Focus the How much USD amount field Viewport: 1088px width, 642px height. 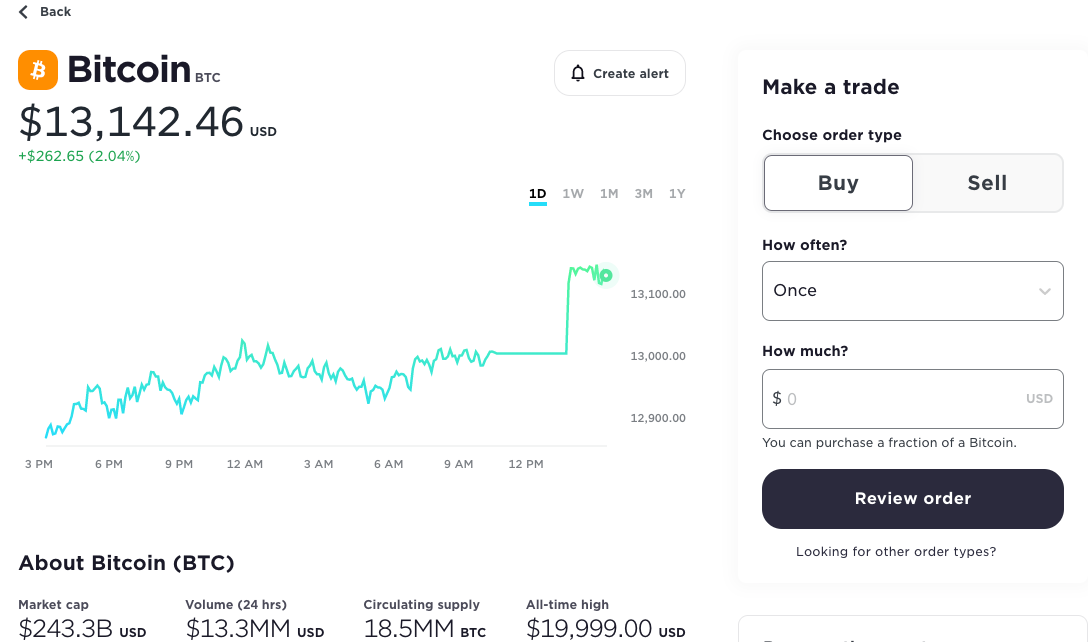[x=912, y=399]
